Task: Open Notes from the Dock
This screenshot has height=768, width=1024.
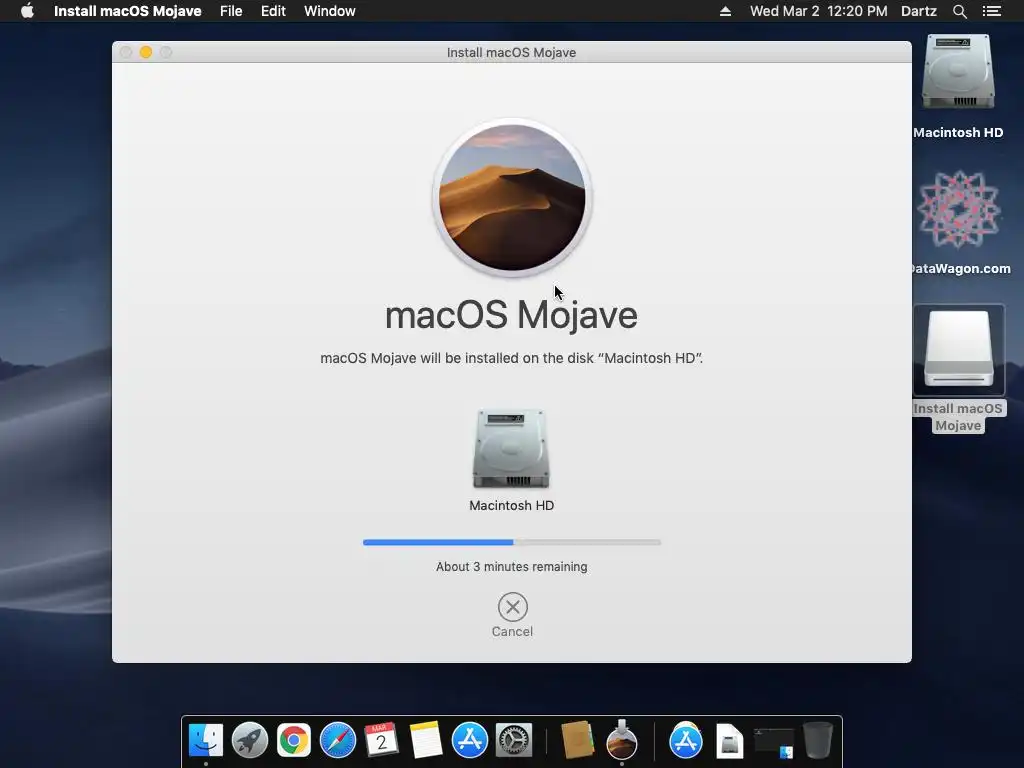Action: pos(425,741)
